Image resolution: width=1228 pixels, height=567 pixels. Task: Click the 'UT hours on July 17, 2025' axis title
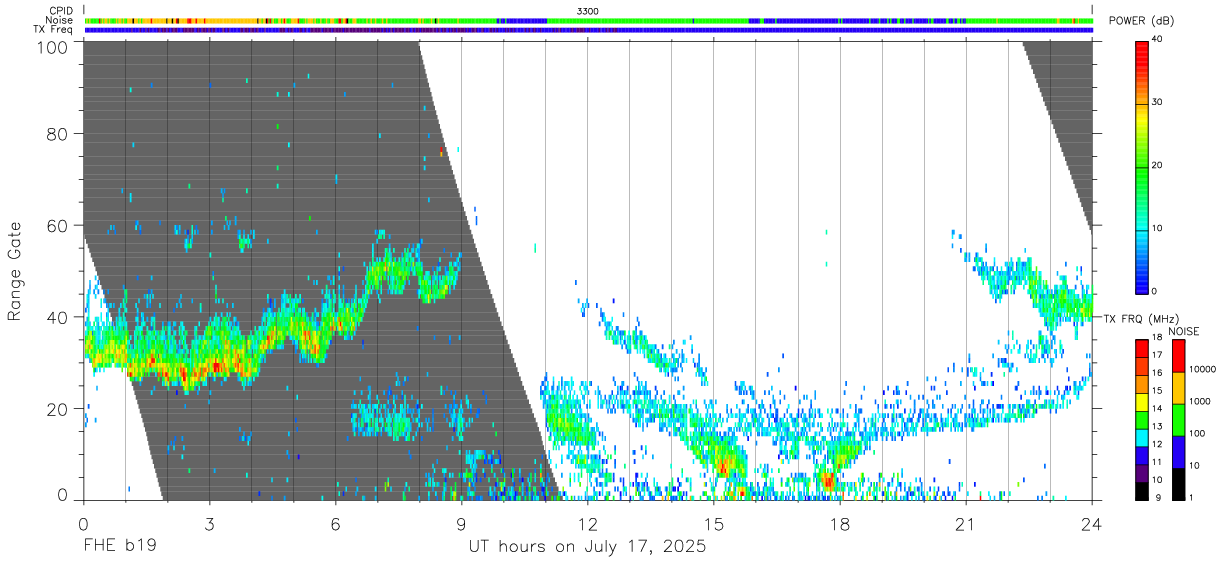point(587,547)
